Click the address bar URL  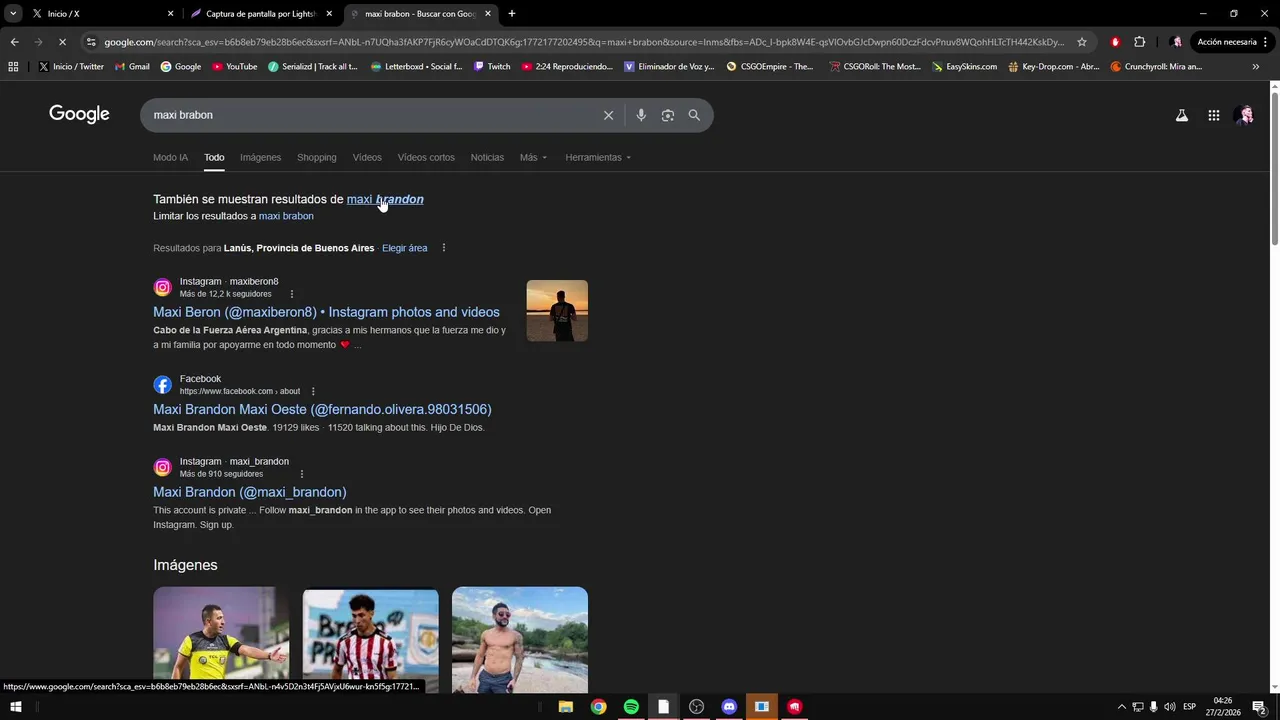click(x=584, y=42)
